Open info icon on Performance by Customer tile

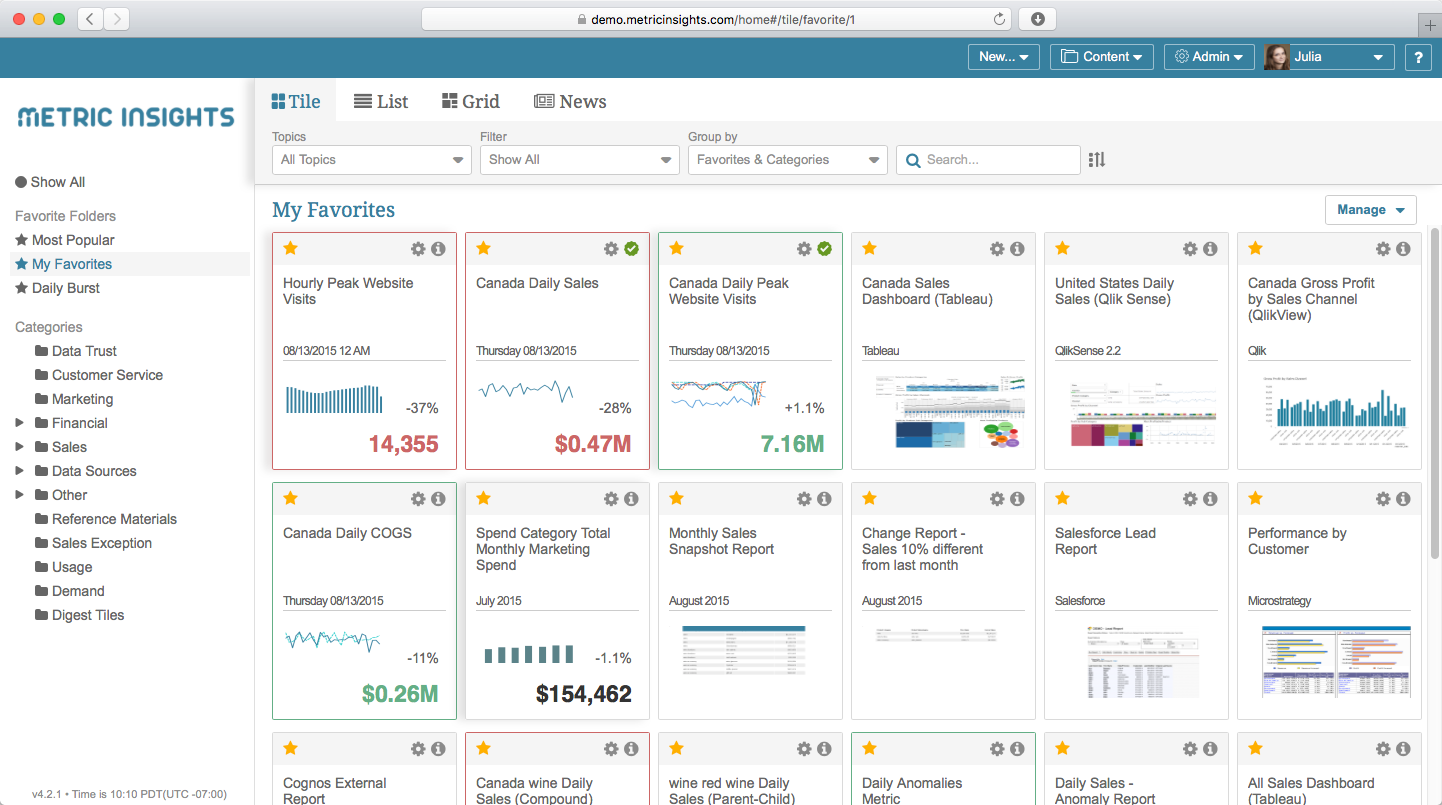click(x=1403, y=499)
